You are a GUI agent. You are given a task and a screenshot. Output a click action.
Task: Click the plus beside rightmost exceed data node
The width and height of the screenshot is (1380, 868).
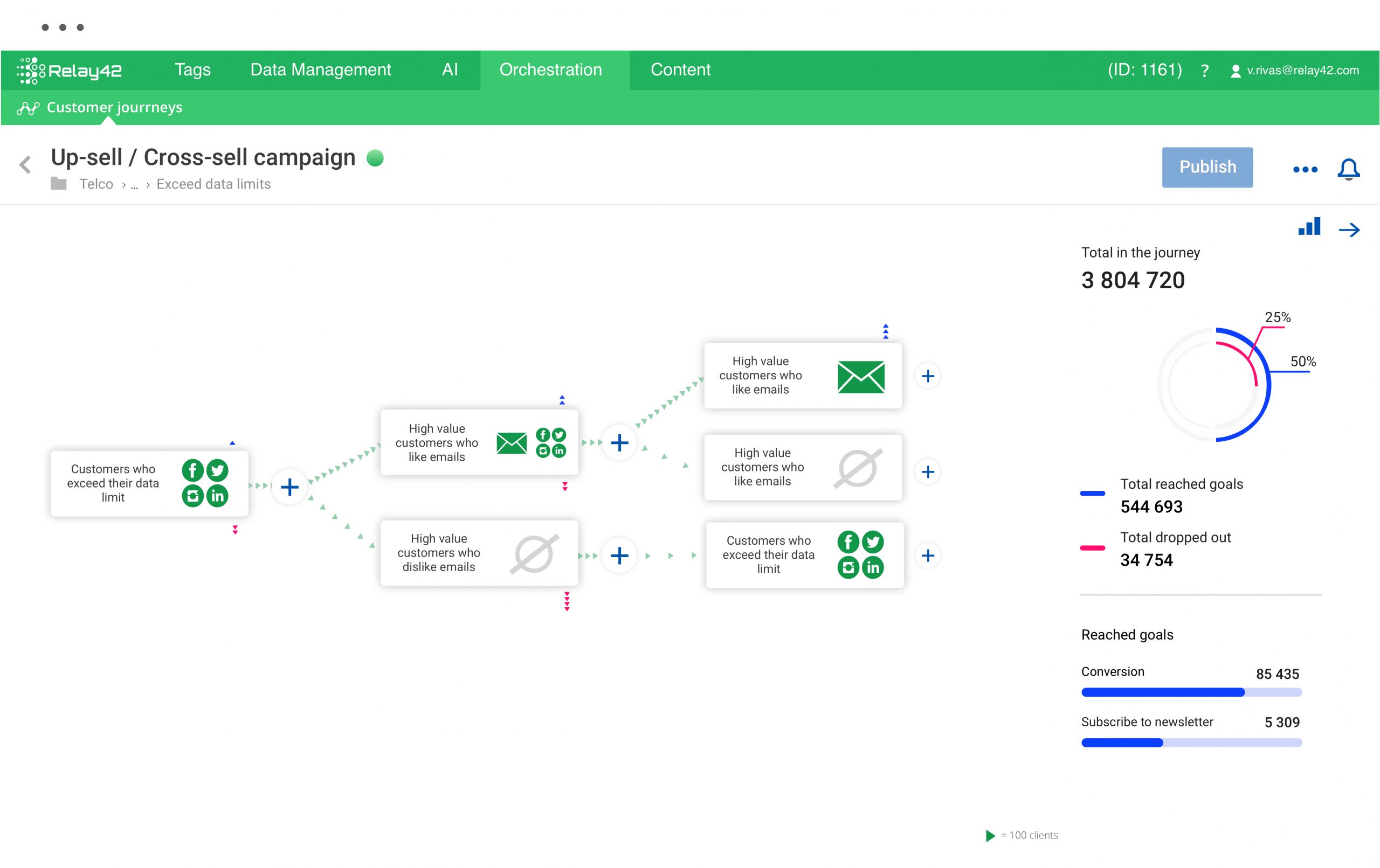[928, 555]
